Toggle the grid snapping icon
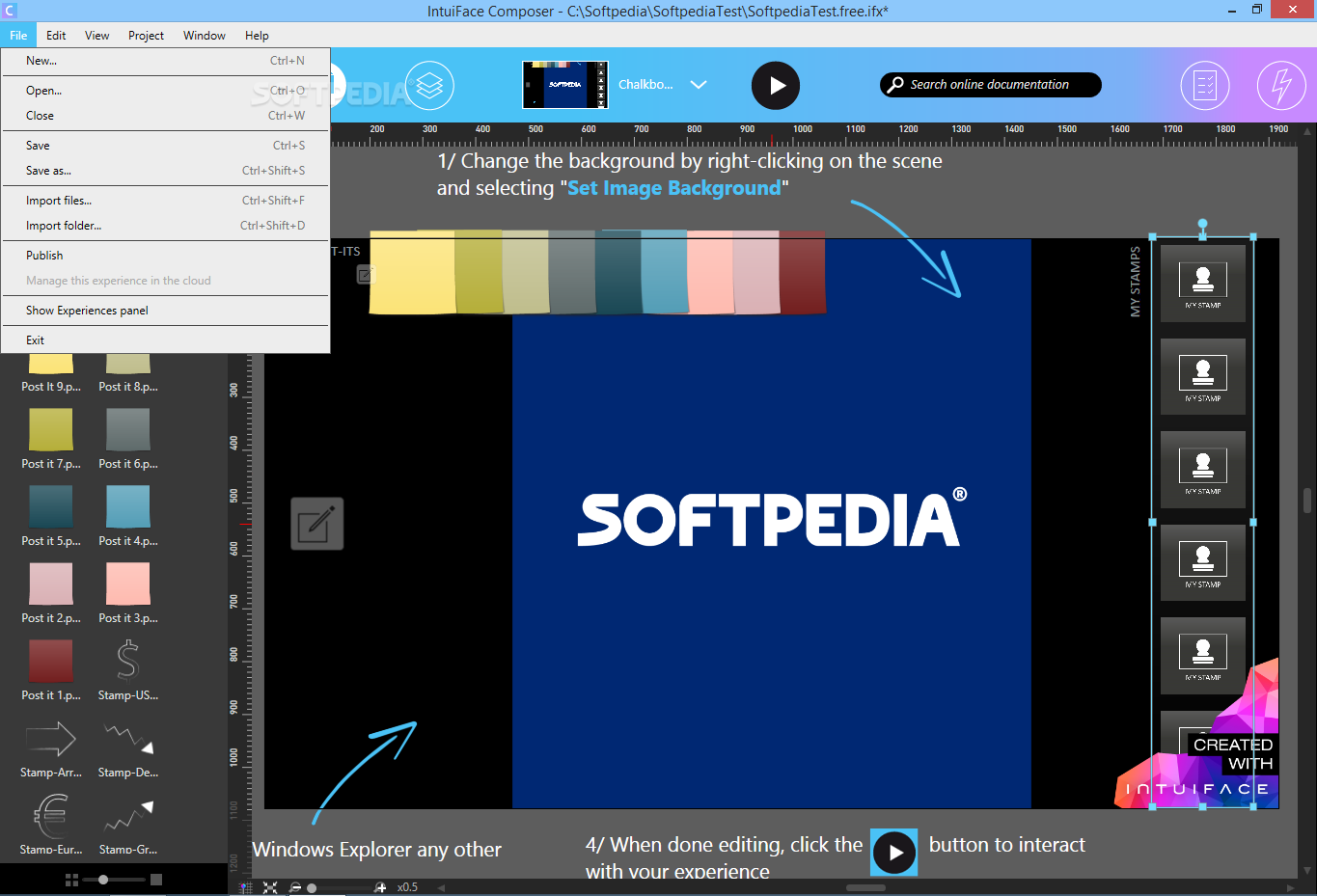1317x896 pixels. pyautogui.click(x=245, y=887)
